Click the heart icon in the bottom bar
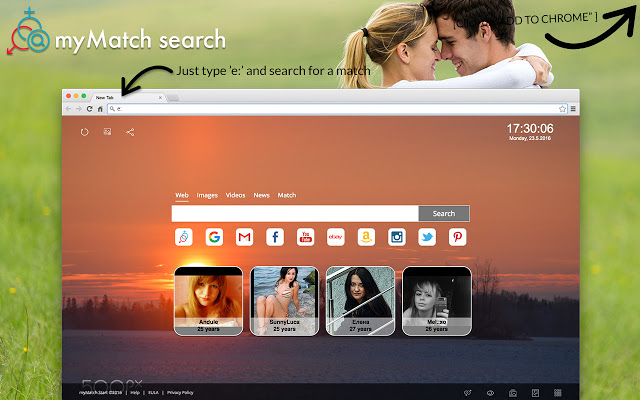 click(x=468, y=393)
